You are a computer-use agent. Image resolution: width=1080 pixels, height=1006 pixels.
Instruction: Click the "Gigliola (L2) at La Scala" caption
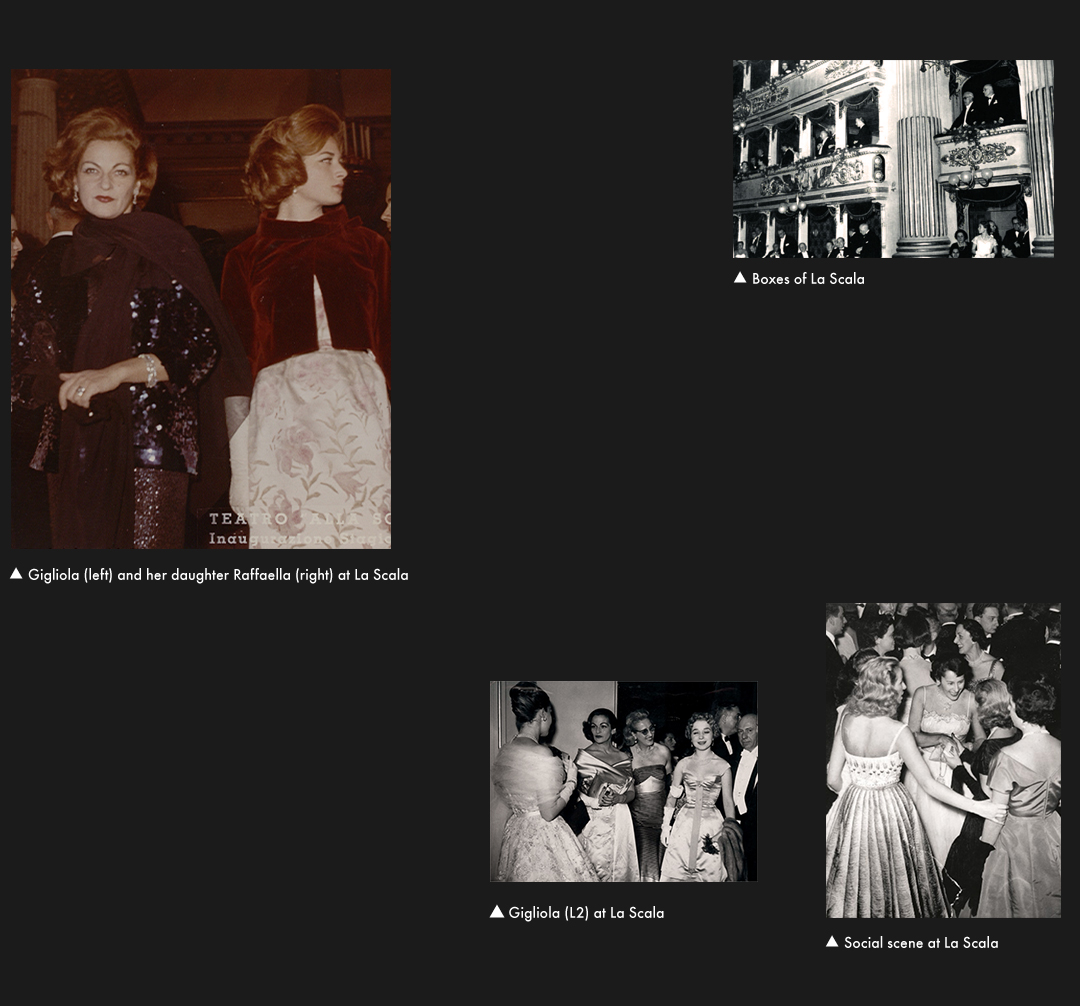coord(586,913)
